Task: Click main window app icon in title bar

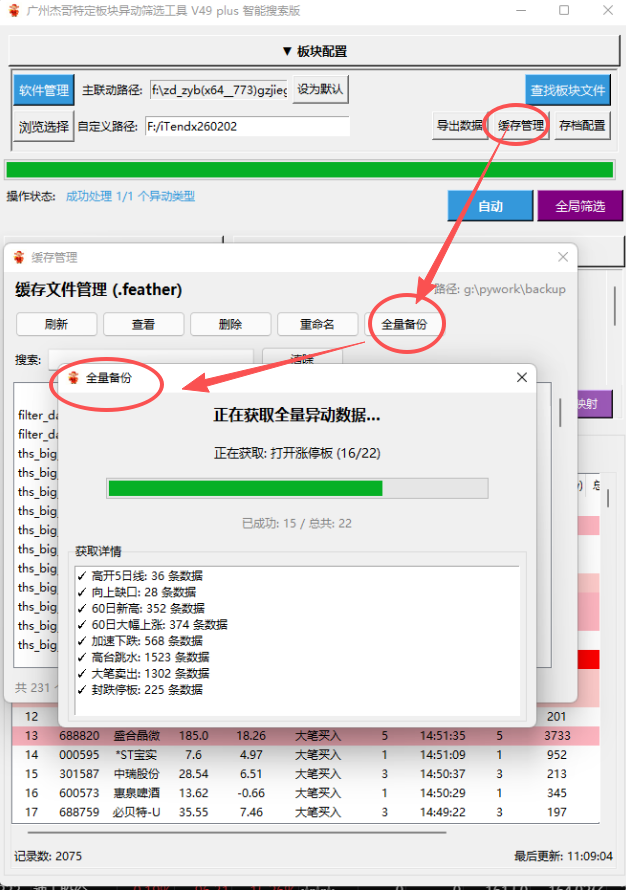Action: pyautogui.click(x=14, y=10)
